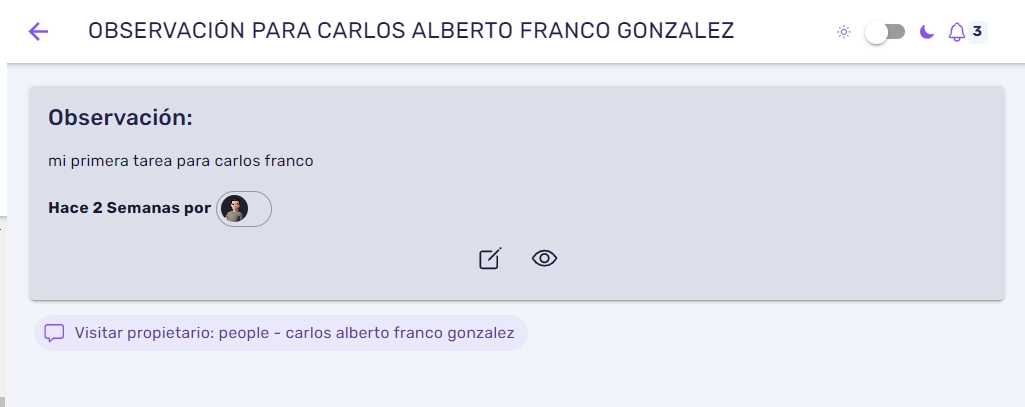This screenshot has height=407, width=1025.
Task: Toggle the dark mode switch
Action: pos(884,32)
